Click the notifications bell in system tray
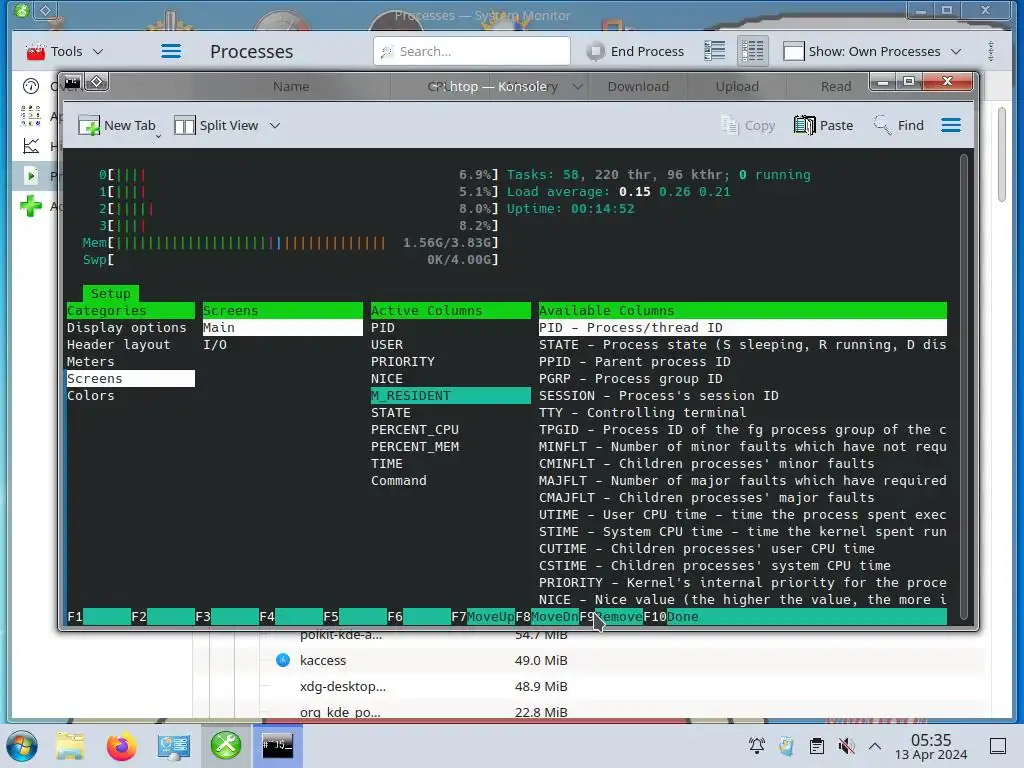 tap(756, 746)
